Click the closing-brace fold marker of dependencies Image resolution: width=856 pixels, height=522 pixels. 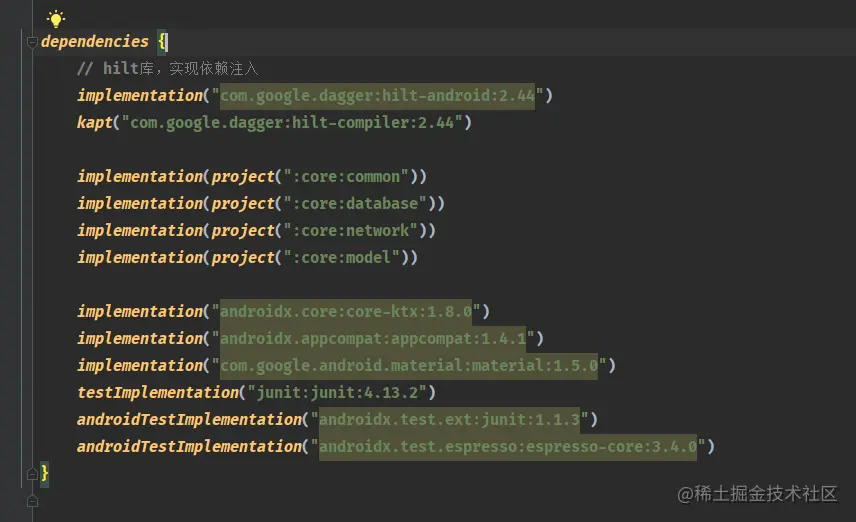click(x=32, y=473)
